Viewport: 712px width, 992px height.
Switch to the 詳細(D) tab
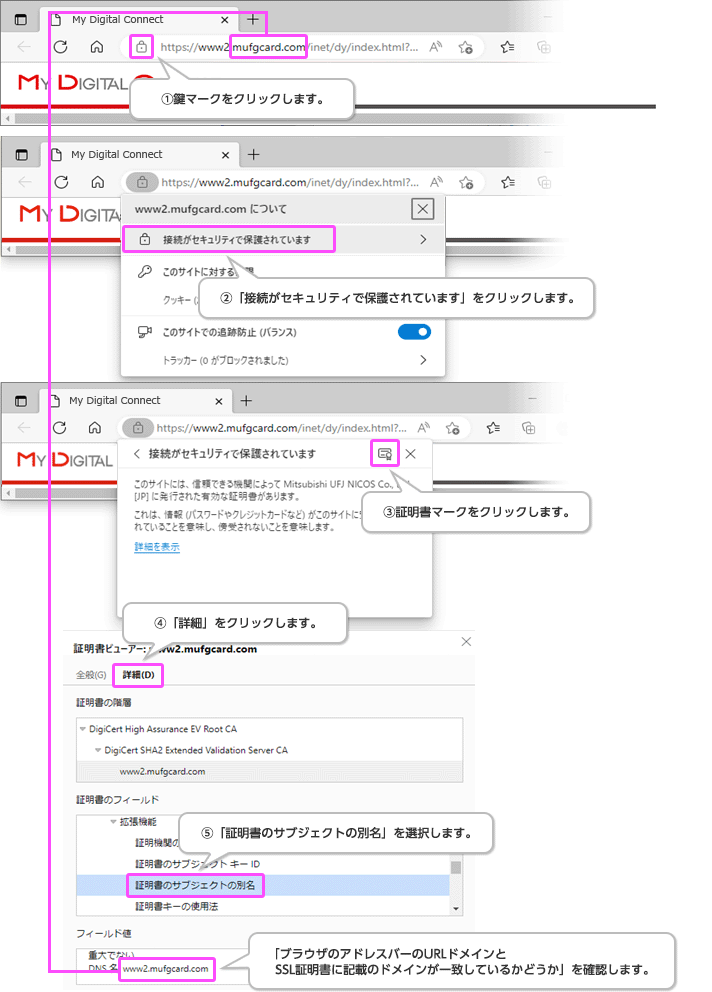point(138,675)
